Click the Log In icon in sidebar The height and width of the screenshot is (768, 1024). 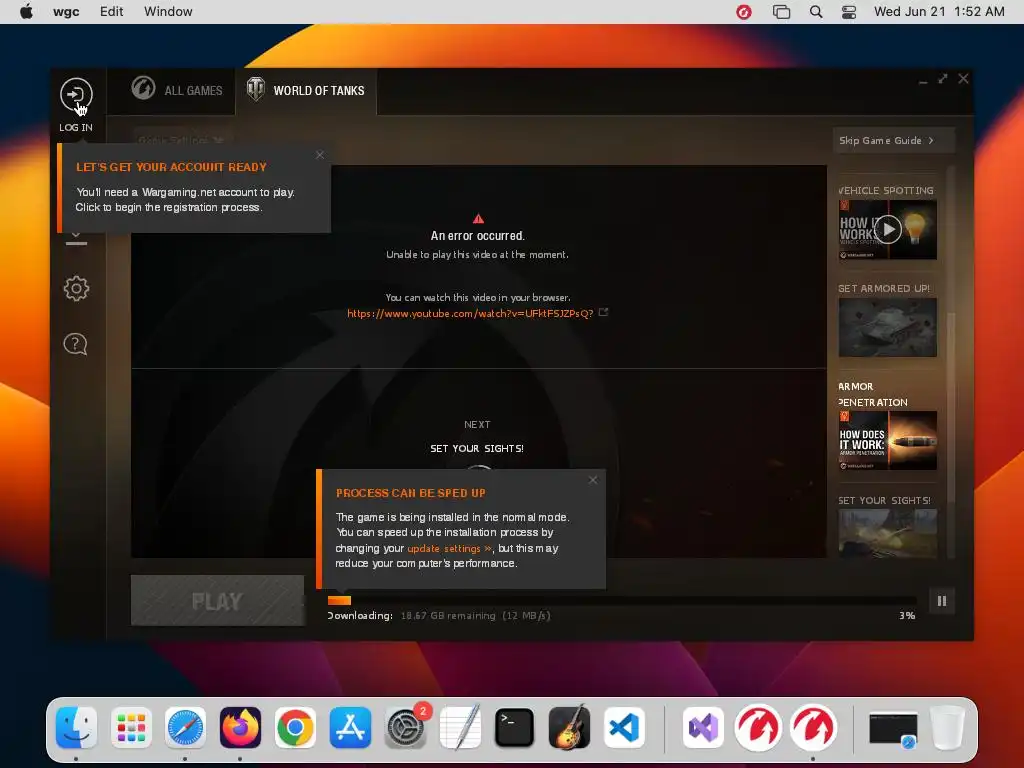click(x=76, y=95)
